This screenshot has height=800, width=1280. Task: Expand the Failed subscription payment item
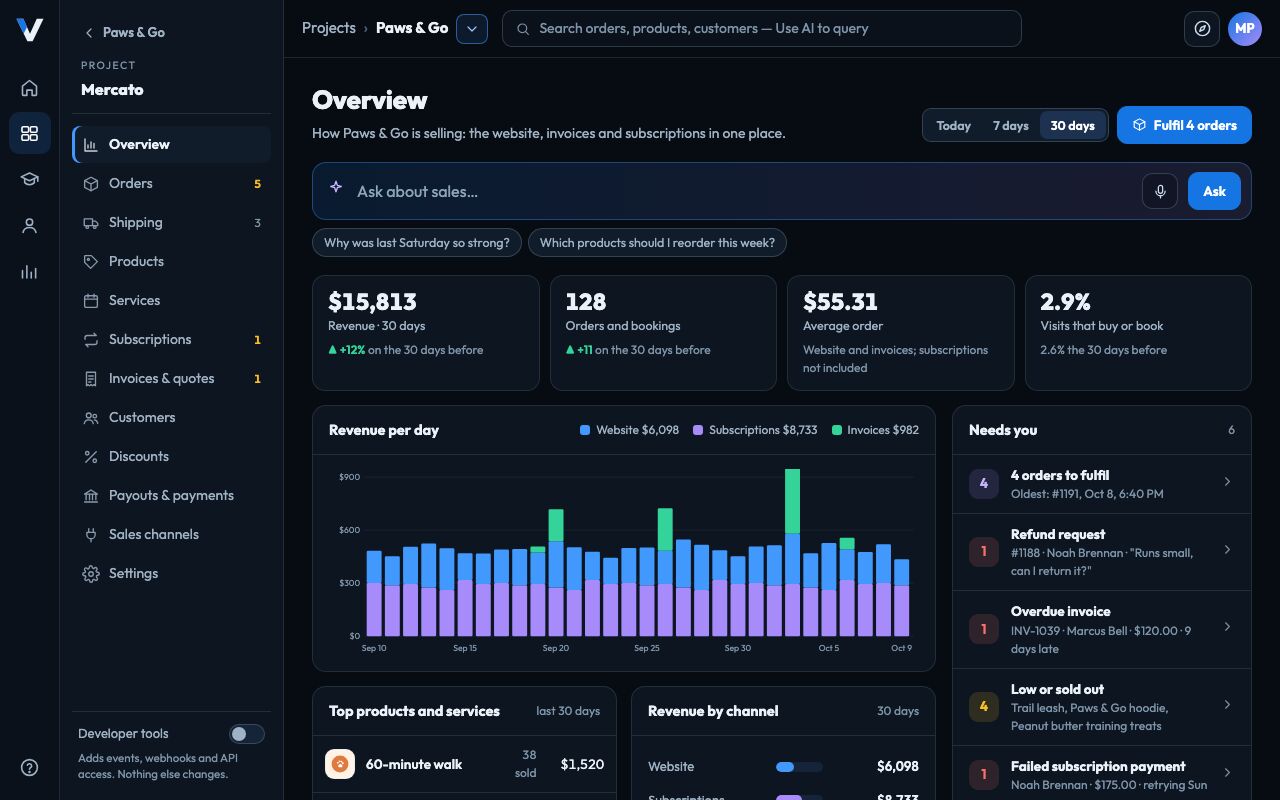[x=1101, y=775]
